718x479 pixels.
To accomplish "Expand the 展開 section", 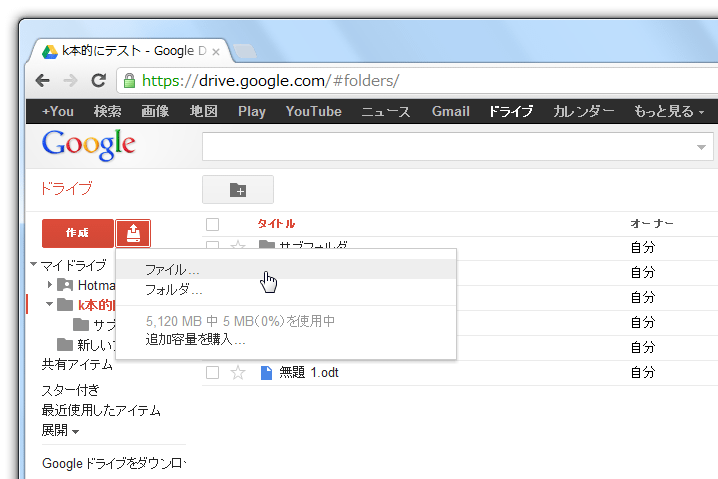I will [x=60, y=430].
